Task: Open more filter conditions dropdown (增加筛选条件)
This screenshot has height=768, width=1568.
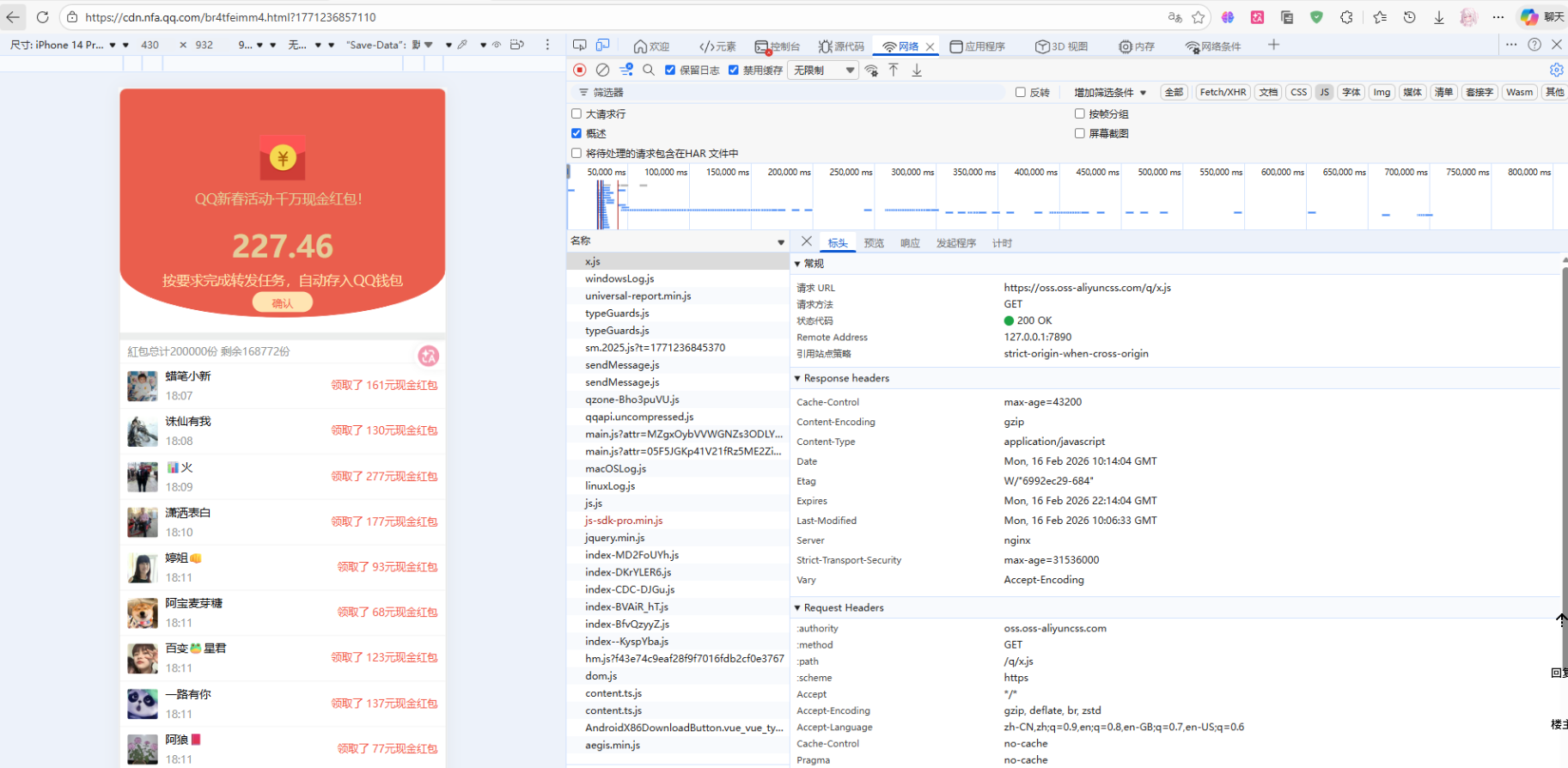Action: tap(1110, 93)
